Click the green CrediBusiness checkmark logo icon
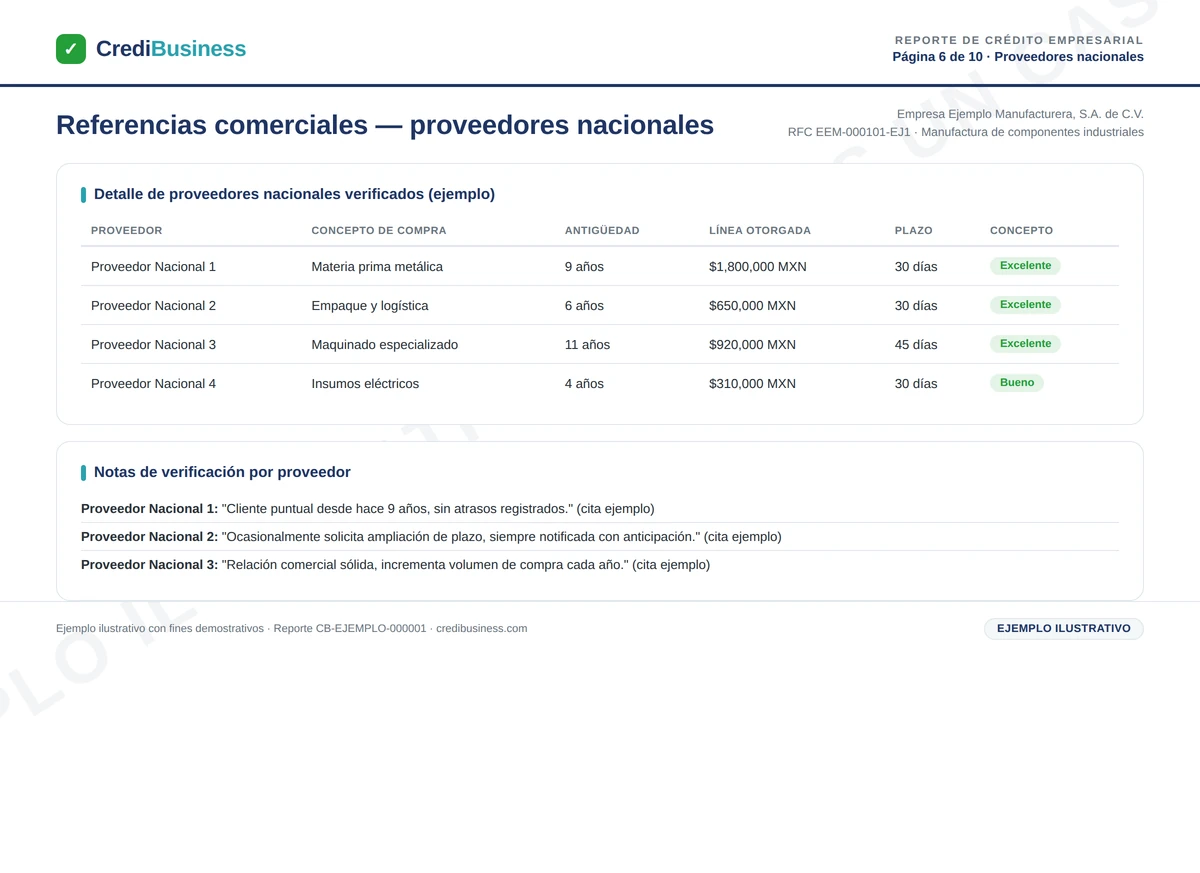Screen dimensions: 1200x873 (x=71, y=49)
